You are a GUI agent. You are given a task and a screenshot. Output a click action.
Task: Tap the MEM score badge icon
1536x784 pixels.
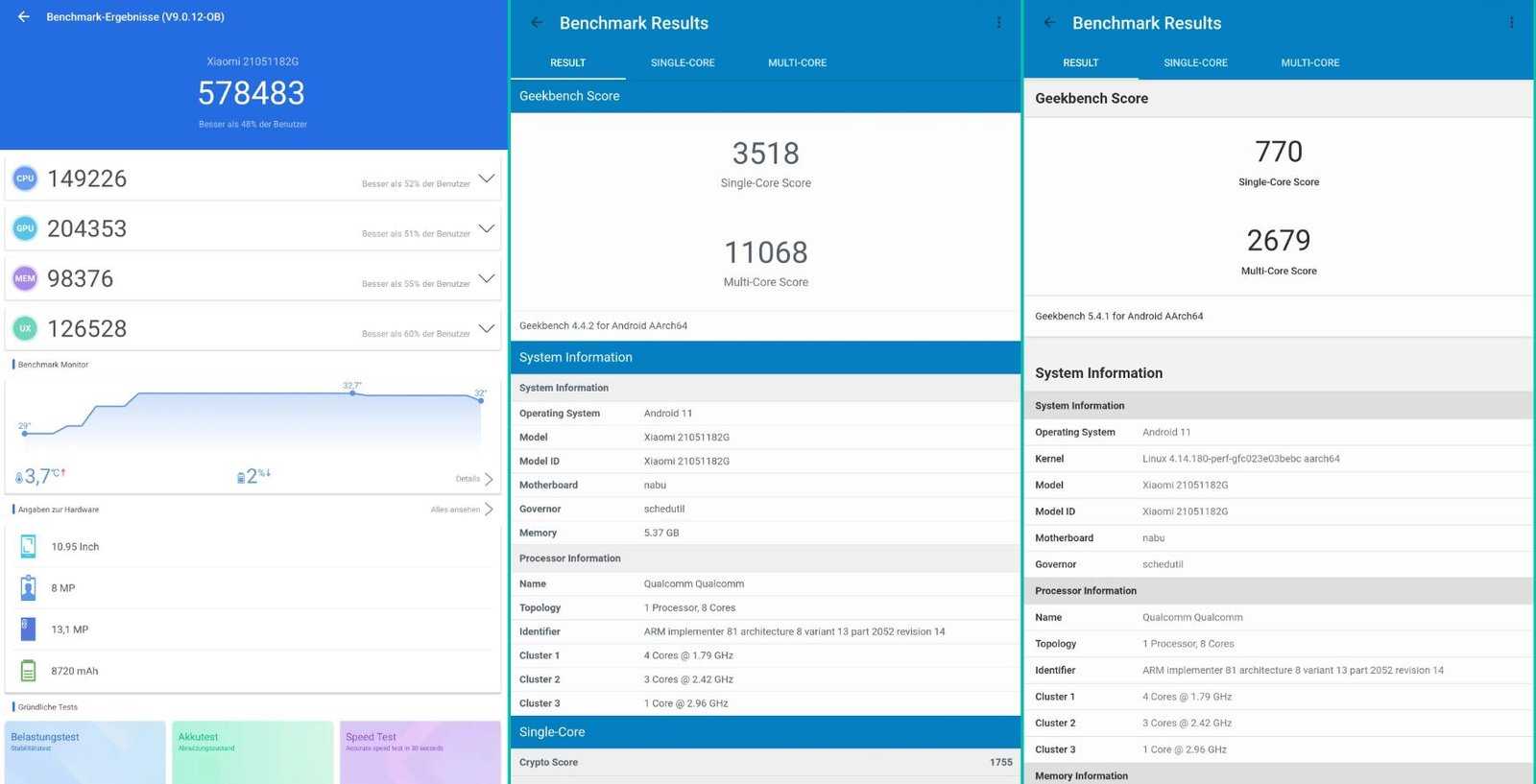tap(25, 278)
